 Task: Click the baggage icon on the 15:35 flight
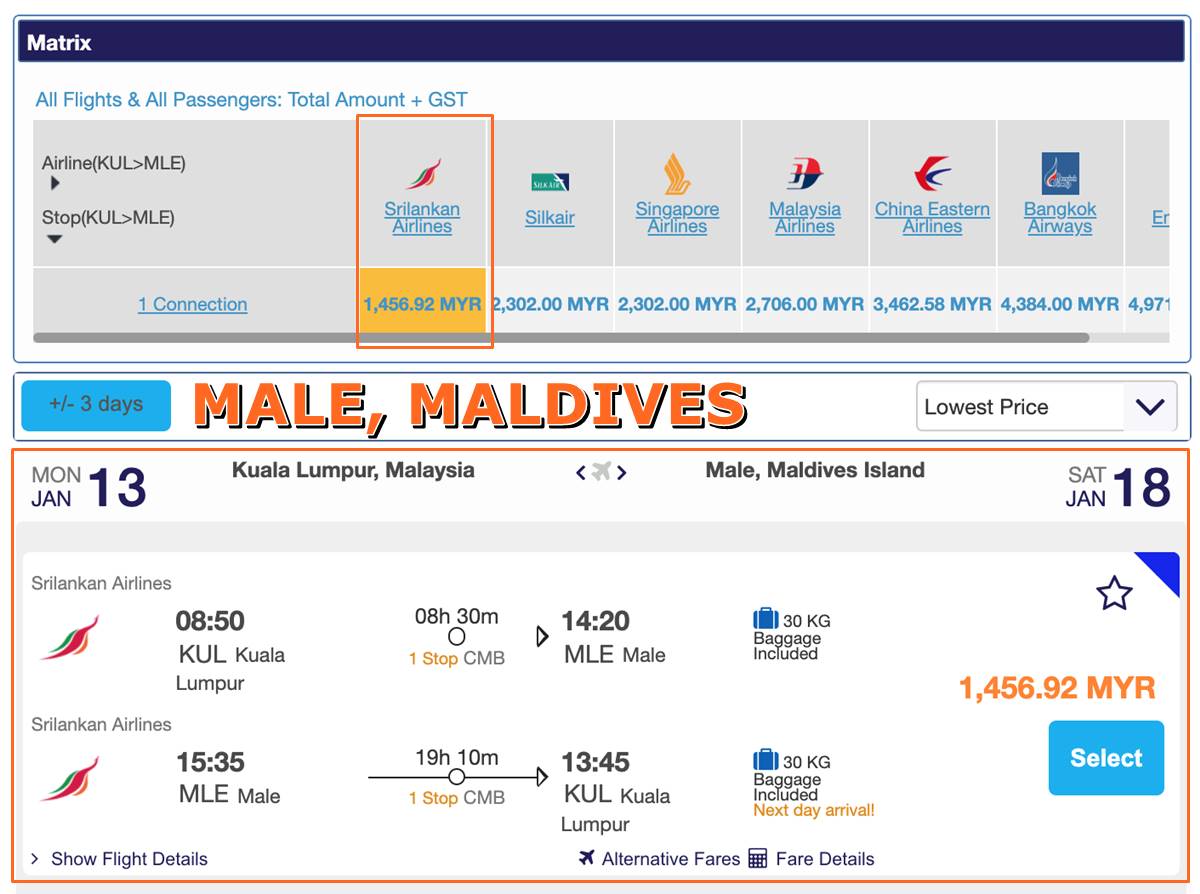pyautogui.click(x=765, y=760)
